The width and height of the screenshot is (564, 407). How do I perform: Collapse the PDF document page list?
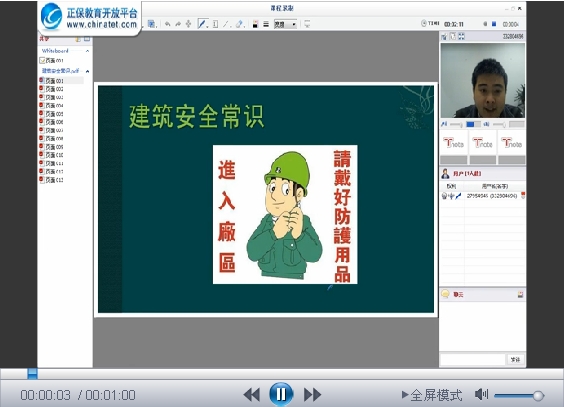(x=87, y=71)
